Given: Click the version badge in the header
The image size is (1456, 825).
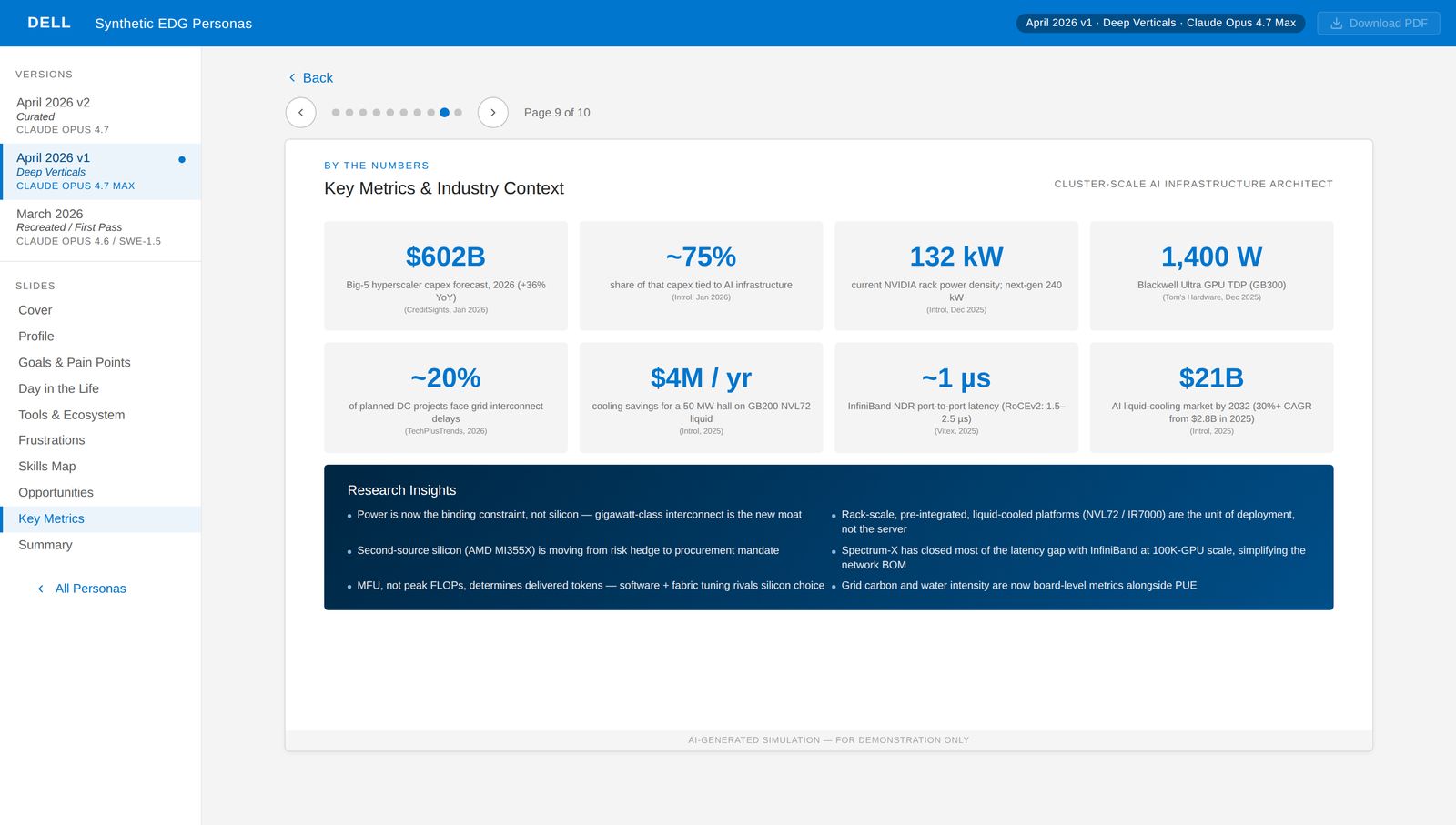Looking at the screenshot, I should click(x=1160, y=24).
